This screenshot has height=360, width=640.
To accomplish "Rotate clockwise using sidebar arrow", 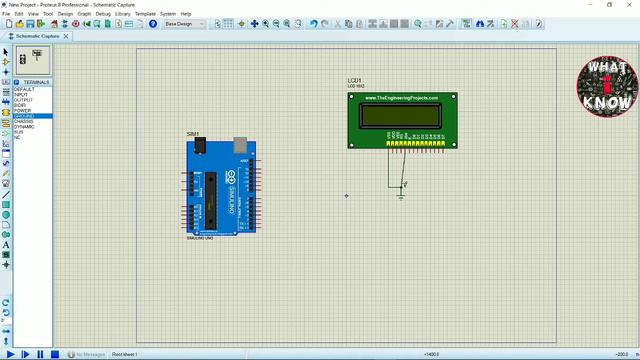I will tap(6, 303).
